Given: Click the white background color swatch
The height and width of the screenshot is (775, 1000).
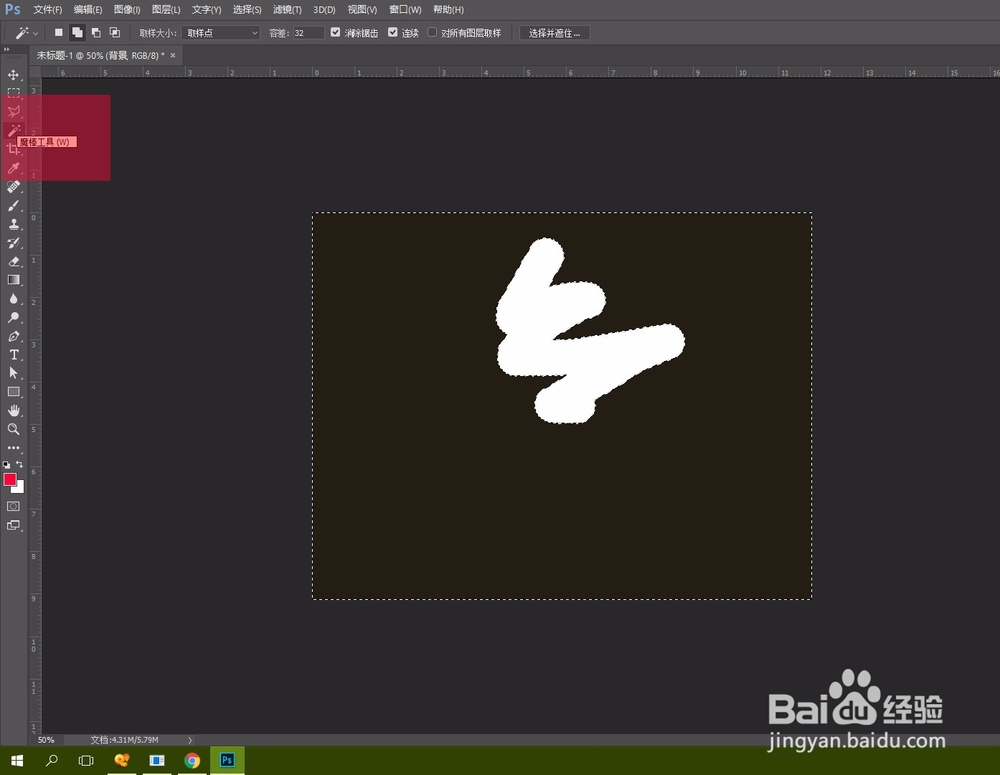Looking at the screenshot, I should [x=20, y=488].
